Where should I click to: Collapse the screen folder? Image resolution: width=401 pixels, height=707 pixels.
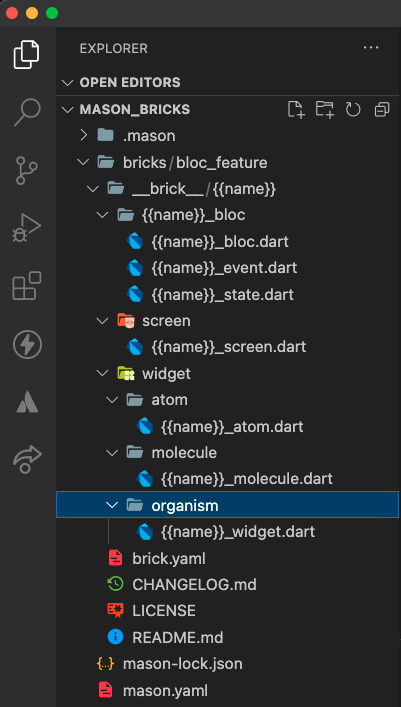pos(103,321)
